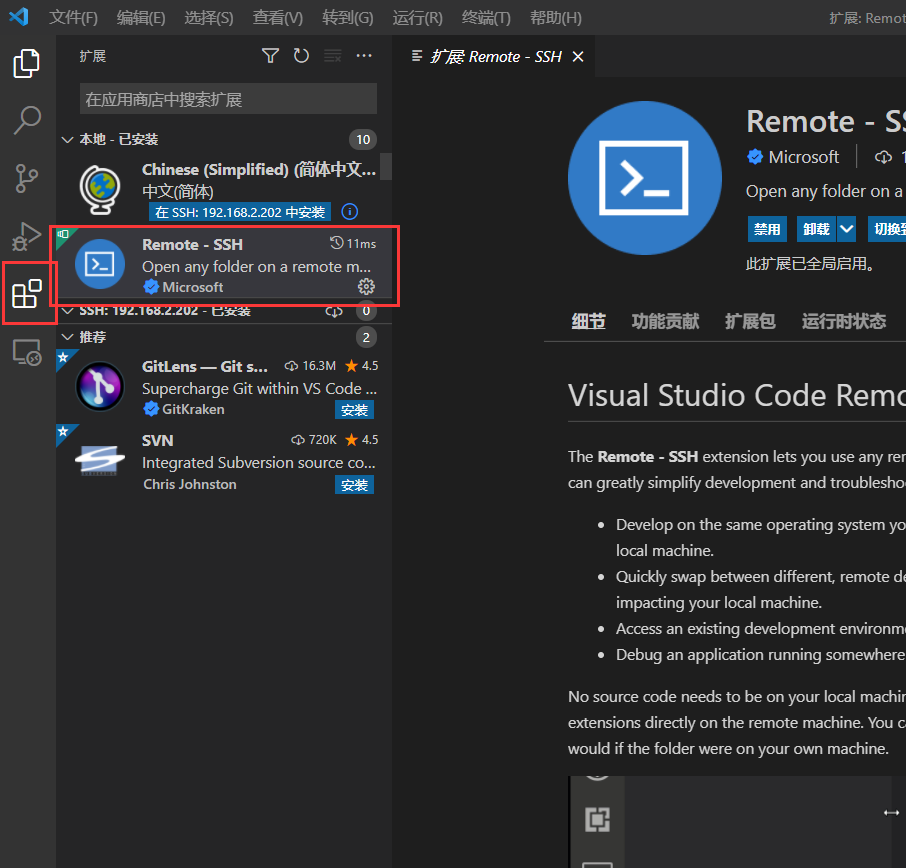The height and width of the screenshot is (868, 906).
Task: Collapse the 本地 - 已安装 section
Action: click(x=66, y=139)
